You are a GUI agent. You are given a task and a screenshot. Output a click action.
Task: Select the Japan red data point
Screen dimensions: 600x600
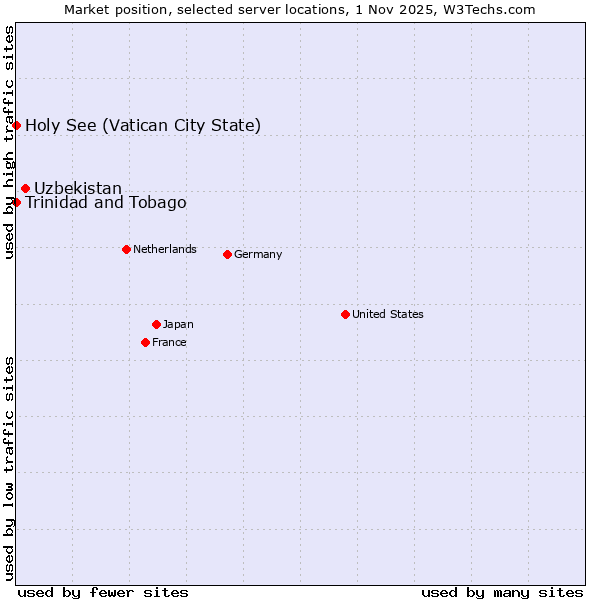156,324
